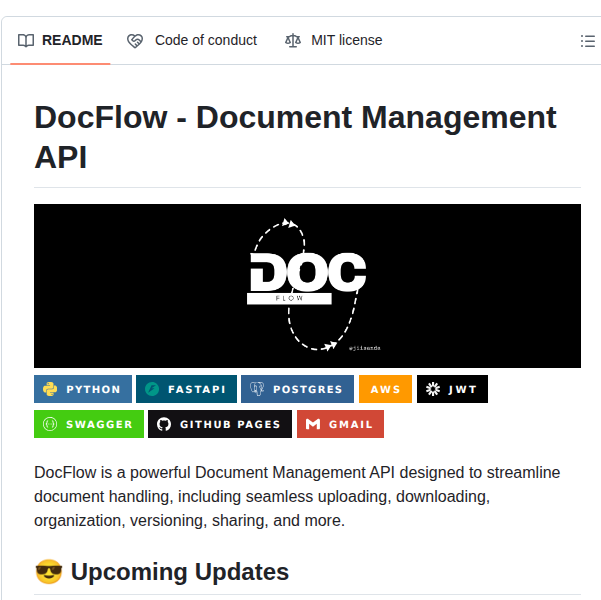Image resolution: width=601 pixels, height=600 pixels.
Task: Open the MIT license tab
Action: coord(333,40)
